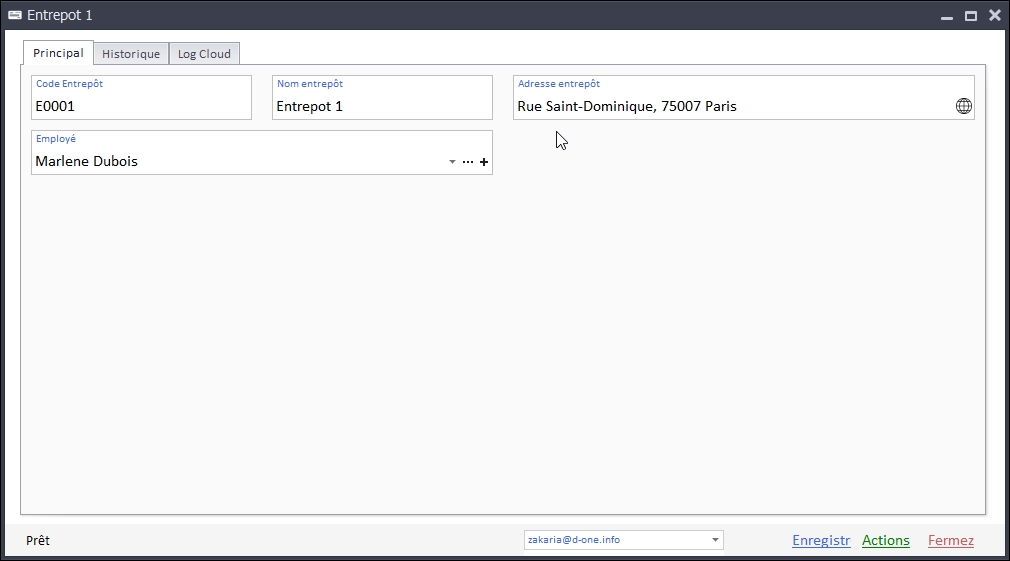Click the Enregistr save link
This screenshot has width=1010, height=561.
820,541
